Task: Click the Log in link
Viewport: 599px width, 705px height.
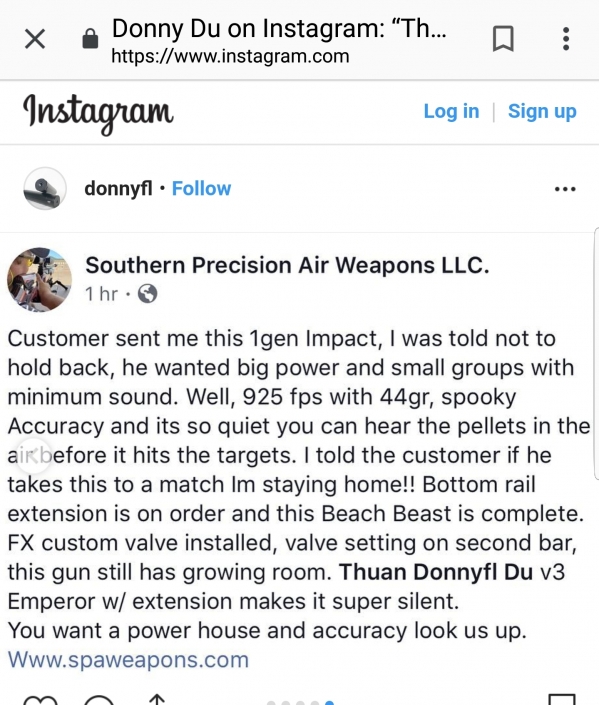Action: [451, 111]
